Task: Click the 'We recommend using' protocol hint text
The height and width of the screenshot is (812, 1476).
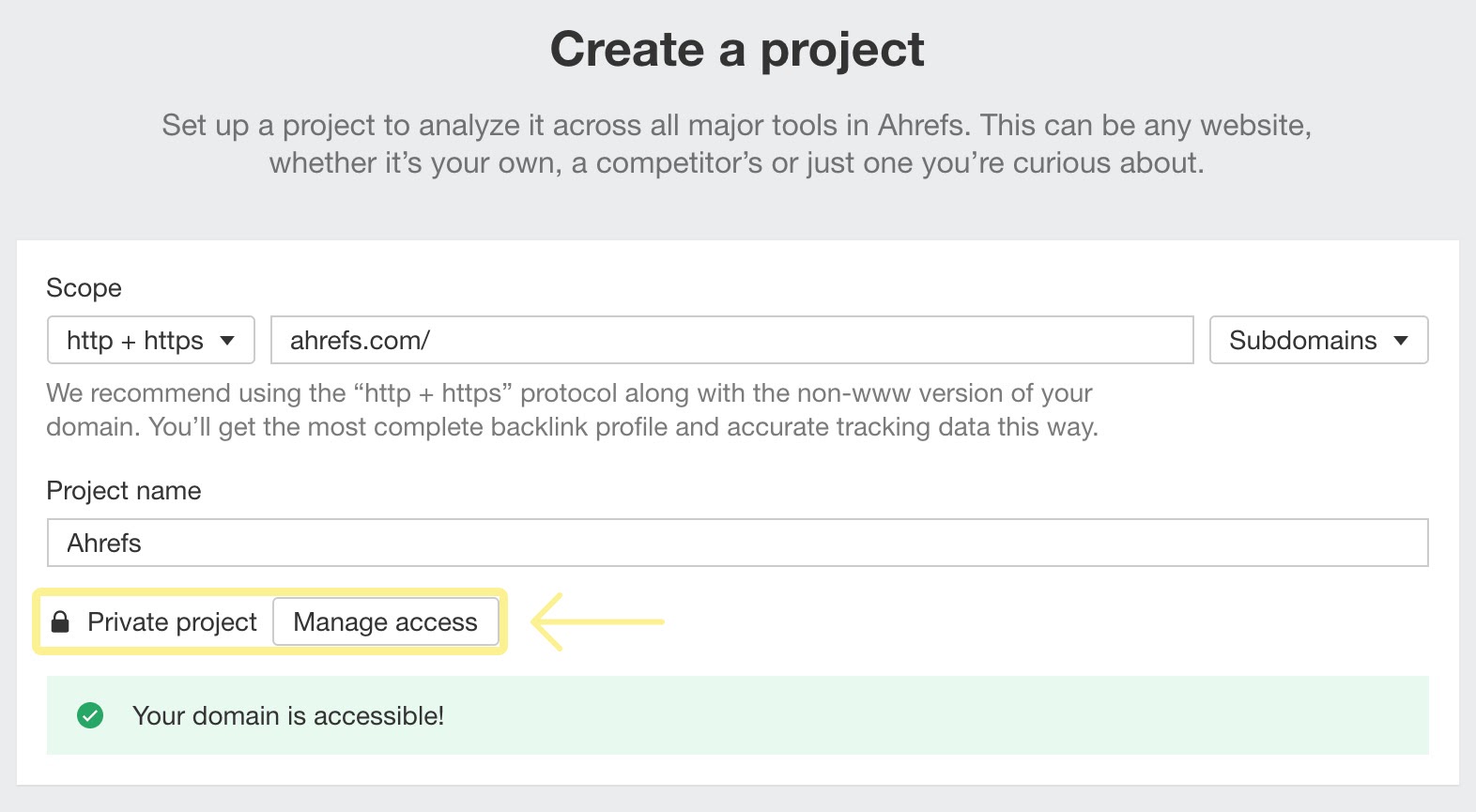Action: coord(569,392)
